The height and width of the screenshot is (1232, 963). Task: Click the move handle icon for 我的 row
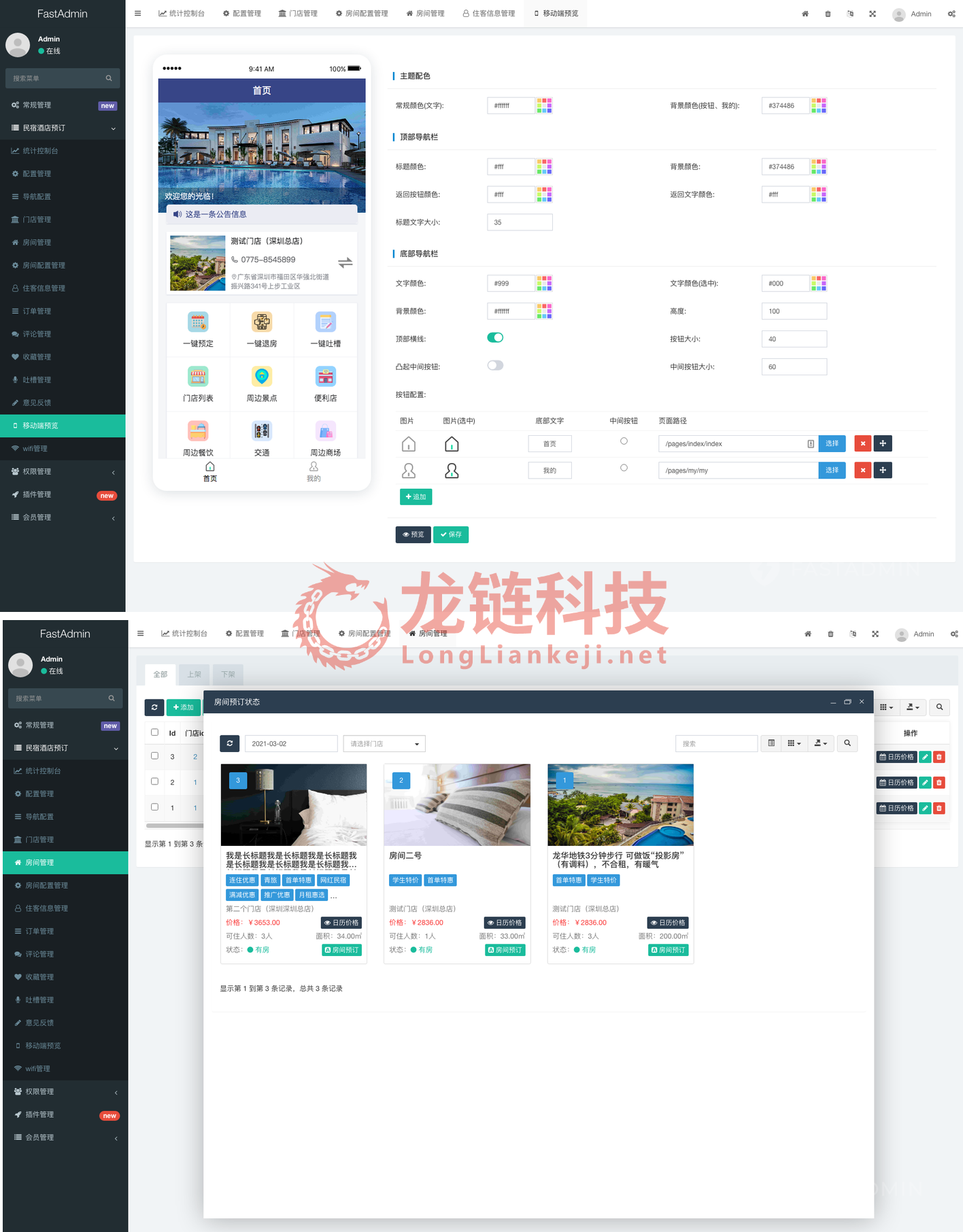point(883,470)
